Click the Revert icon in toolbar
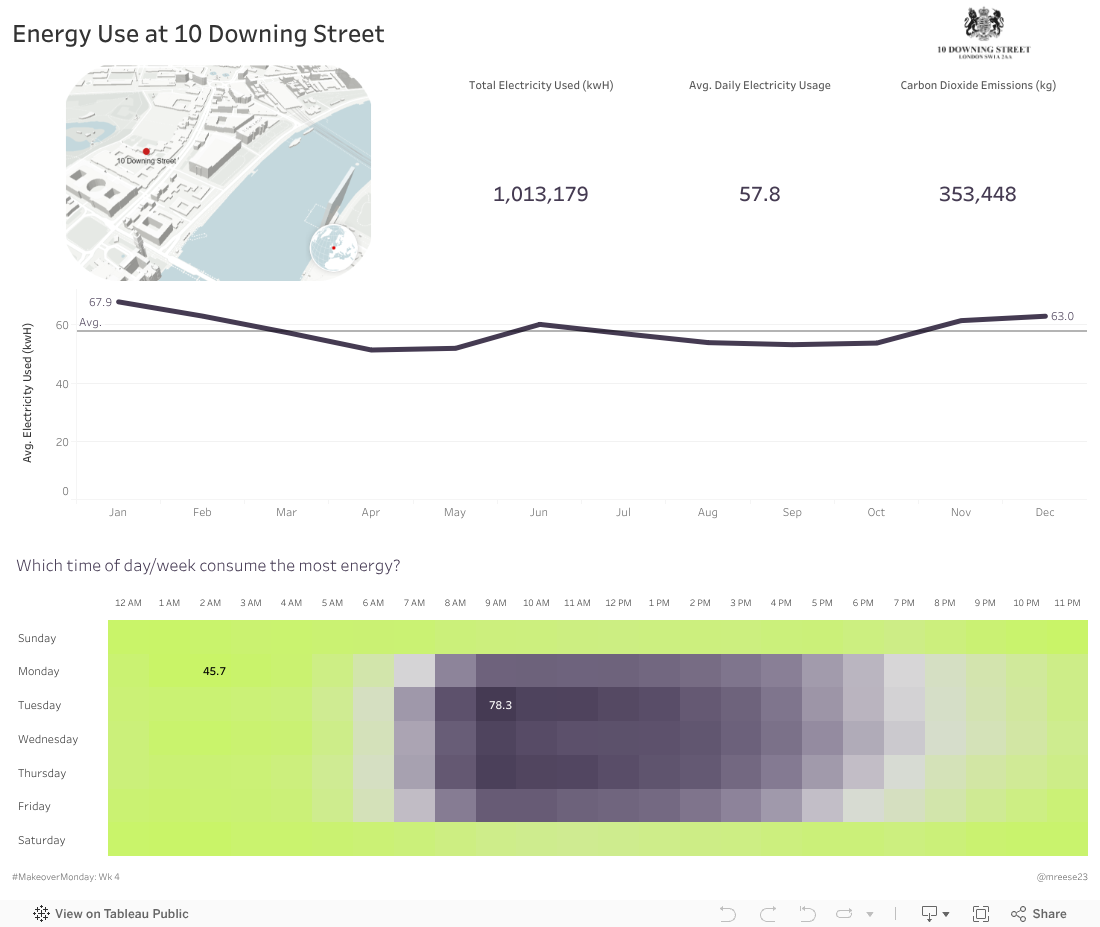1100x927 pixels. tap(808, 914)
